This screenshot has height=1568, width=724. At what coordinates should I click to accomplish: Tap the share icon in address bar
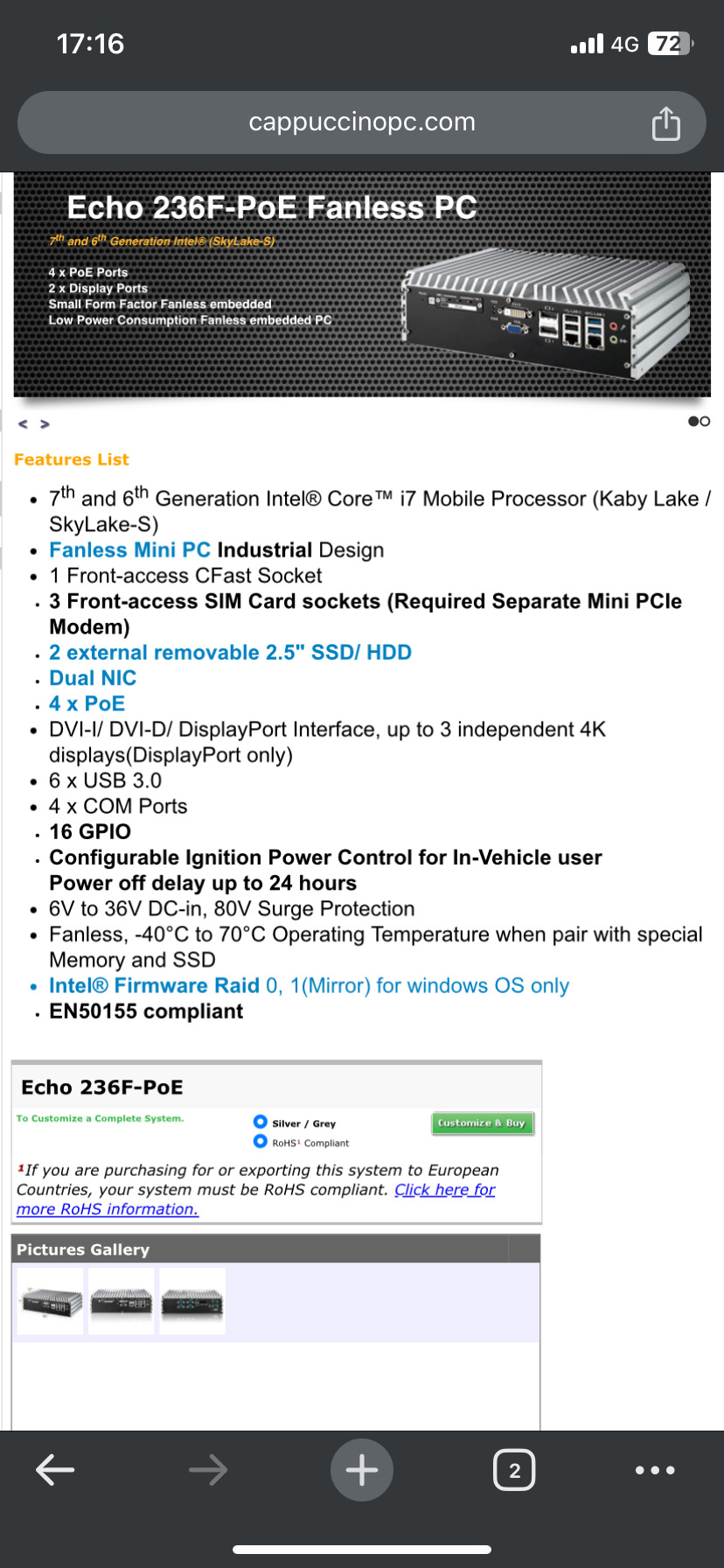point(665,123)
